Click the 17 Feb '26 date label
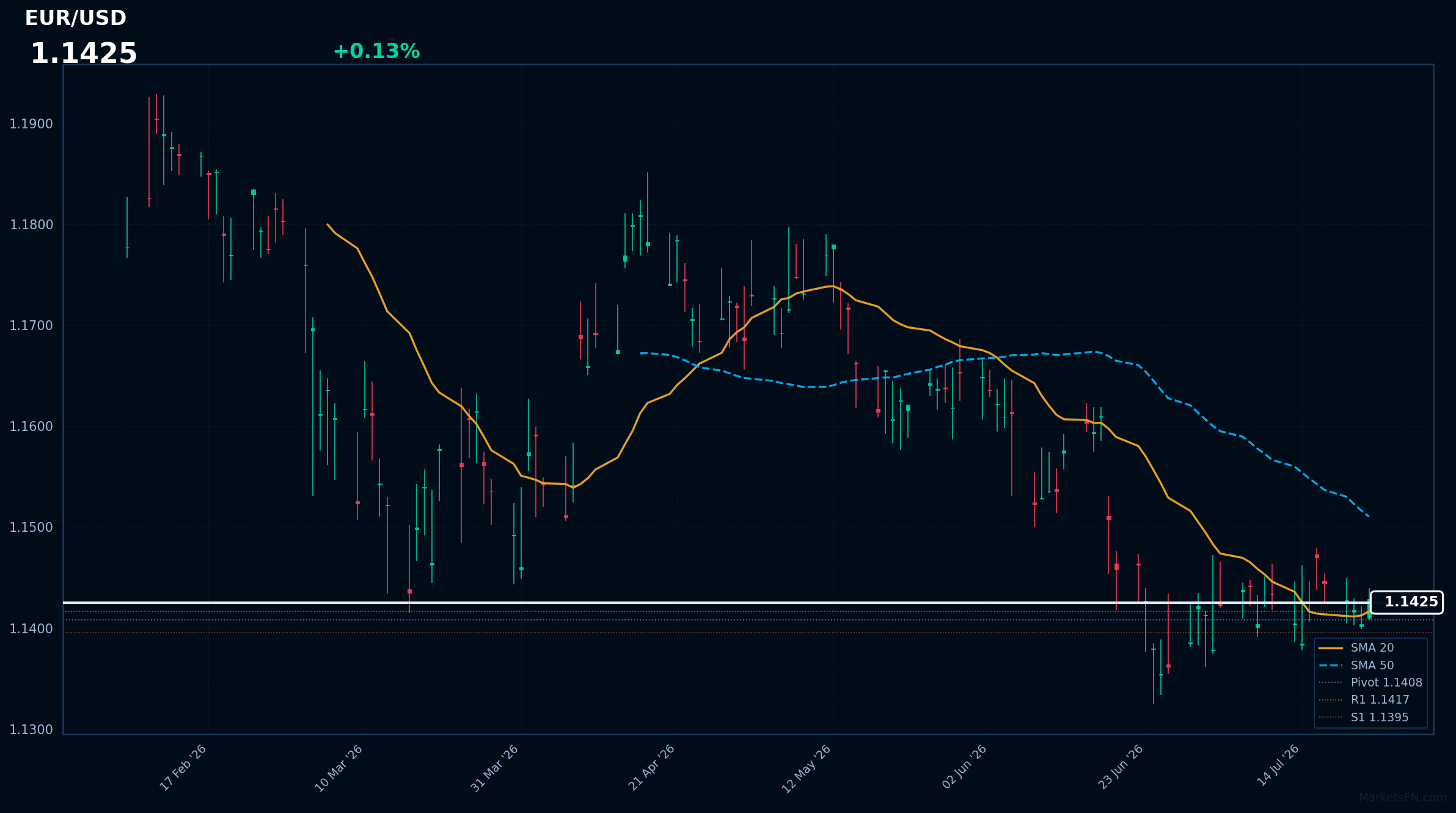Image resolution: width=1456 pixels, height=813 pixels. point(183,768)
